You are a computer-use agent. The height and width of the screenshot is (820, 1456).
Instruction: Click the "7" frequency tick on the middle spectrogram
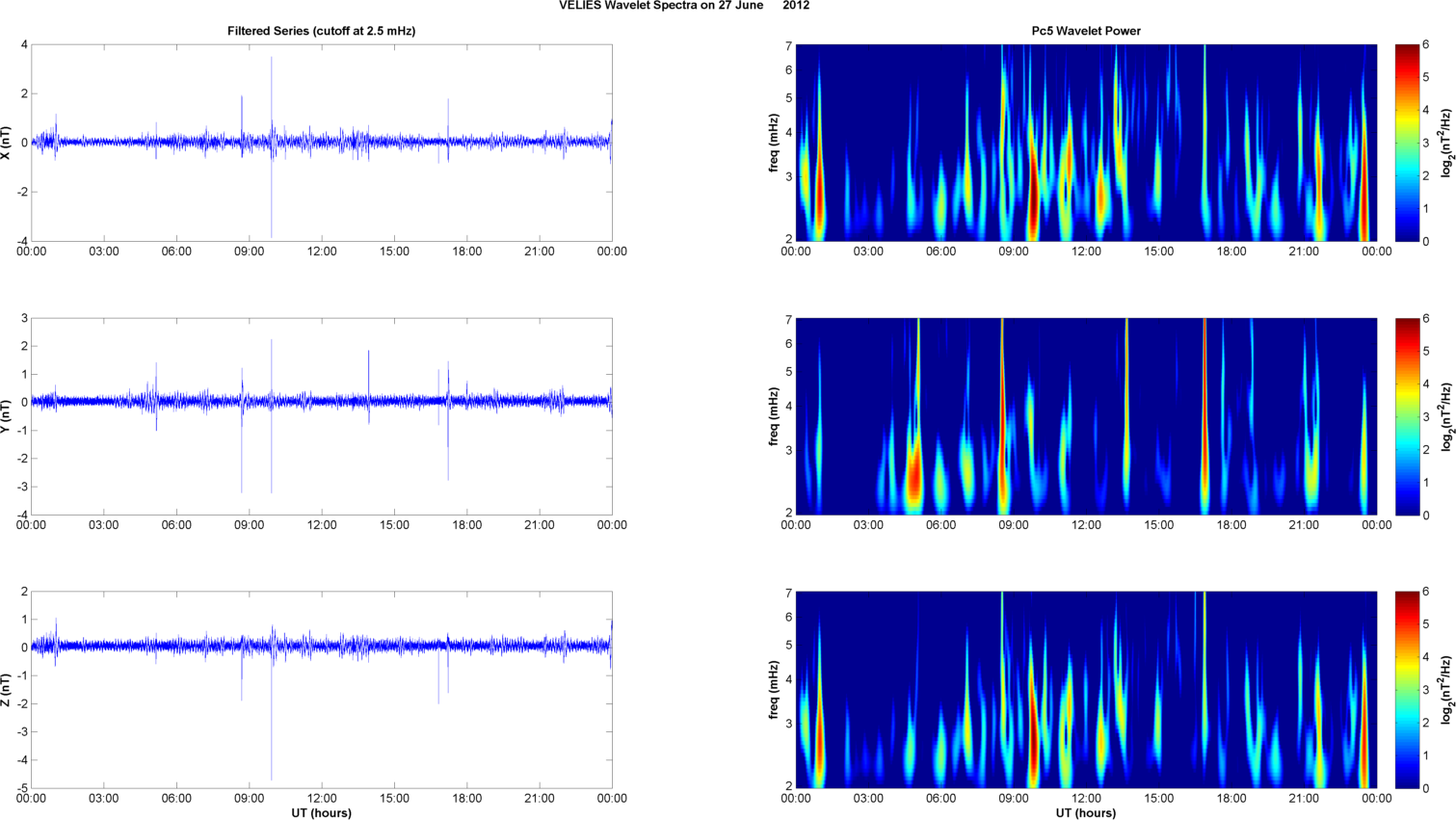point(788,320)
